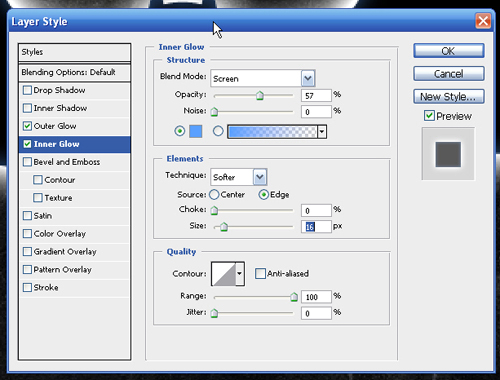500x380 pixels.
Task: Click the Cancel button
Action: pos(449,73)
